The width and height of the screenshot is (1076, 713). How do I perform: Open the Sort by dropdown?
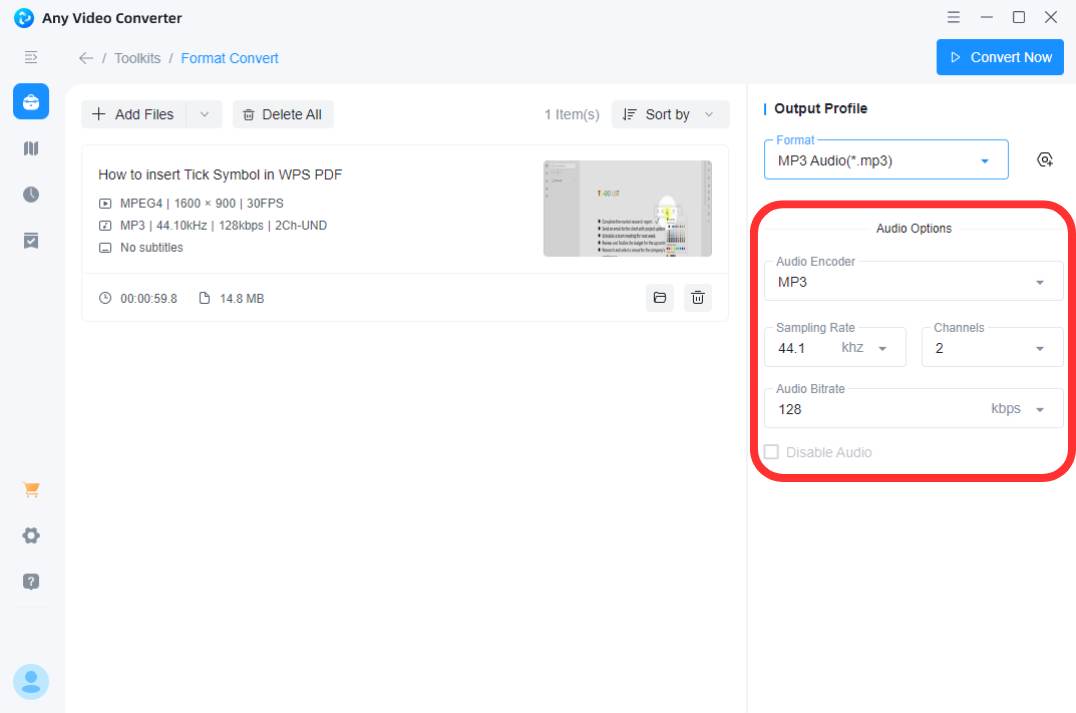670,115
